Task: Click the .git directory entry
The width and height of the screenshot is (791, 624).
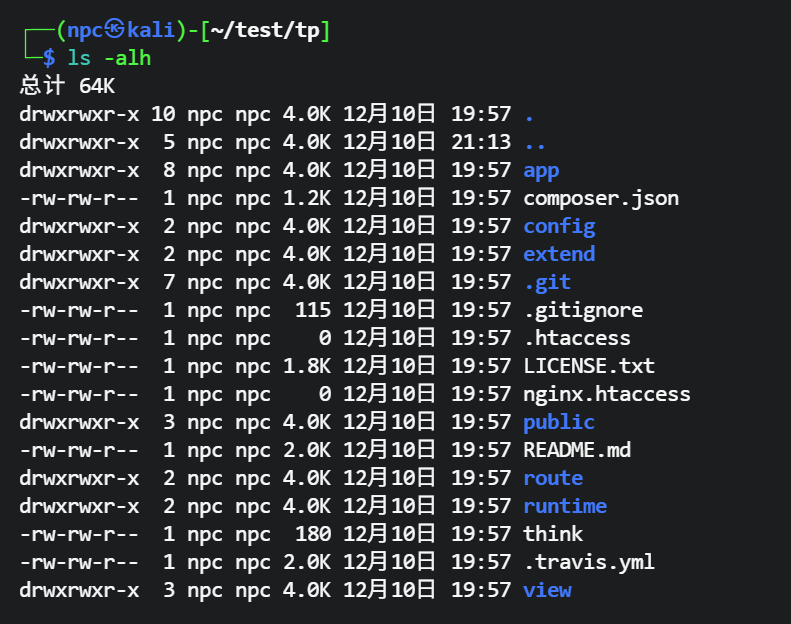Action: [547, 282]
